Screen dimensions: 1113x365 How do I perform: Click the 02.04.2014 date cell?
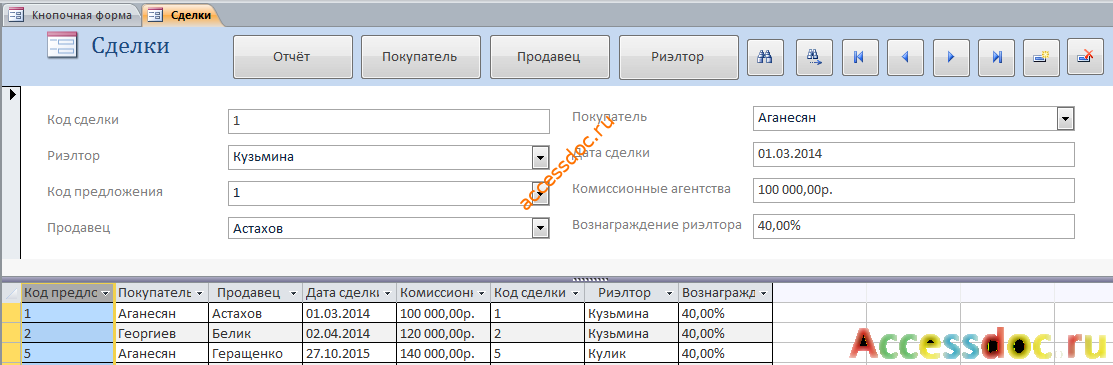pyautogui.click(x=350, y=333)
